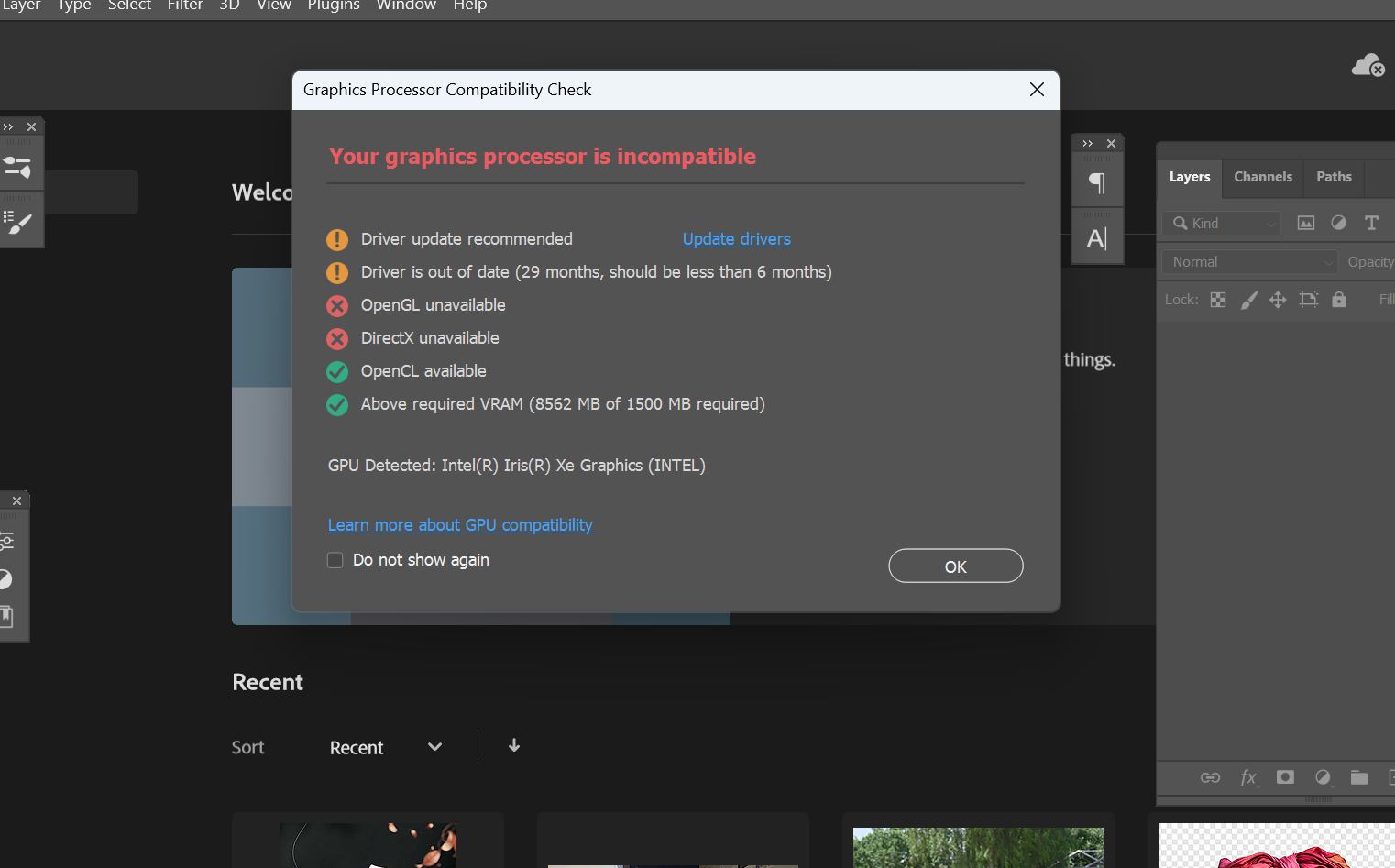Open the green trees recent file thumbnail
Screen dimensions: 1395x868
tap(978, 847)
